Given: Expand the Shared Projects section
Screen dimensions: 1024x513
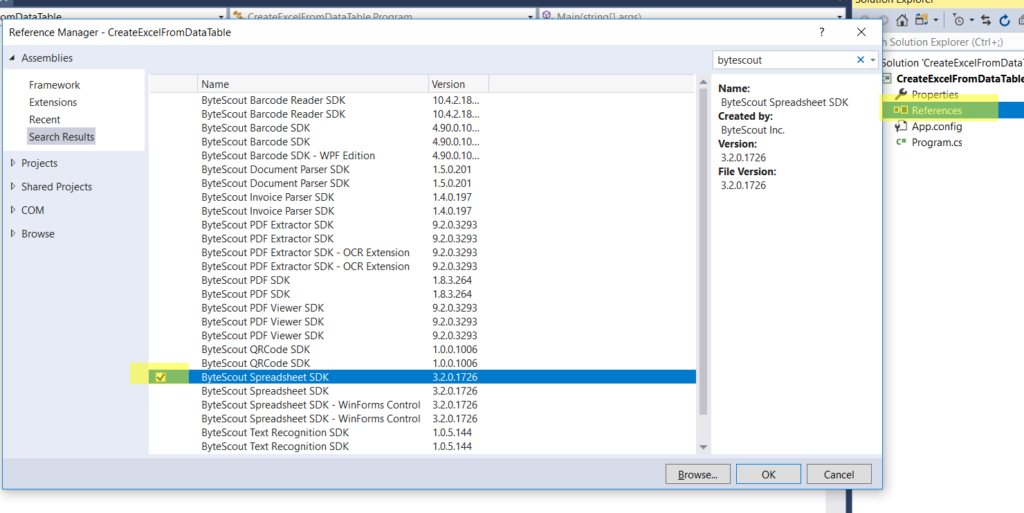Looking at the screenshot, I should click(x=12, y=187).
